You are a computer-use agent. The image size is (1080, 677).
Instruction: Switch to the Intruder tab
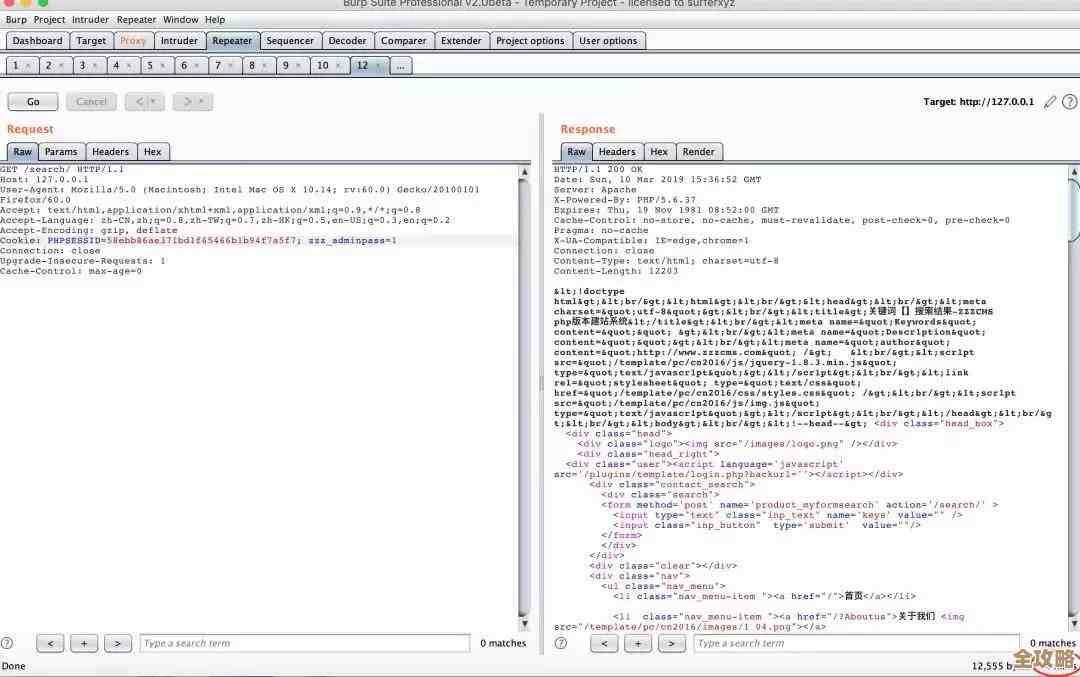tap(179, 41)
